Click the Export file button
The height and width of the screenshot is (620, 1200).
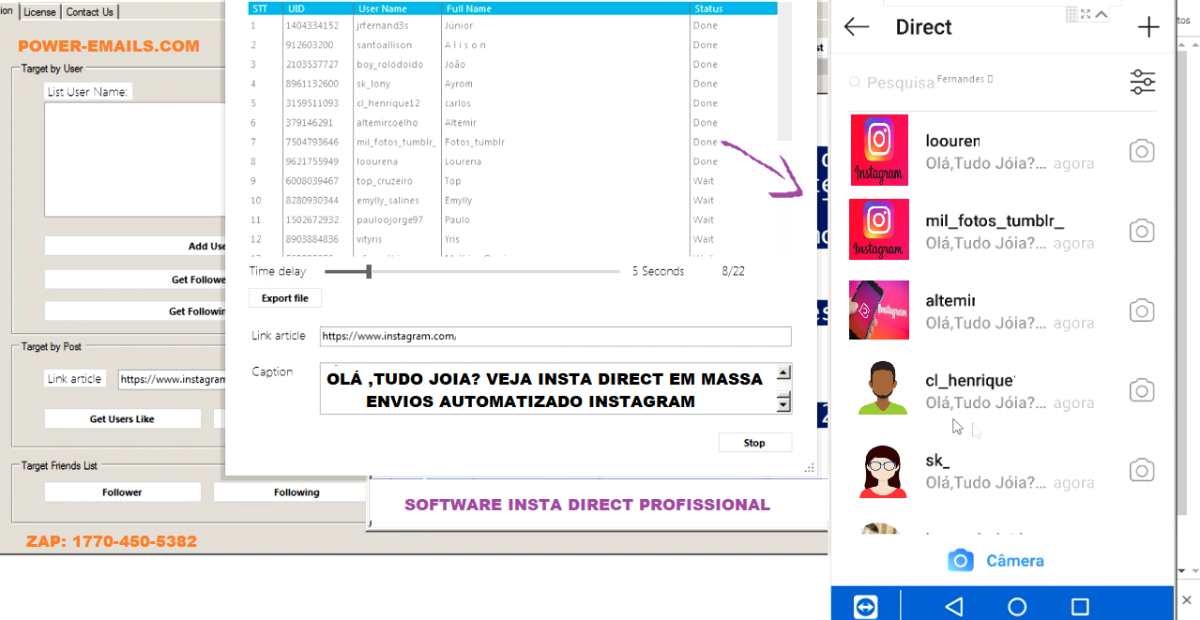(x=285, y=298)
